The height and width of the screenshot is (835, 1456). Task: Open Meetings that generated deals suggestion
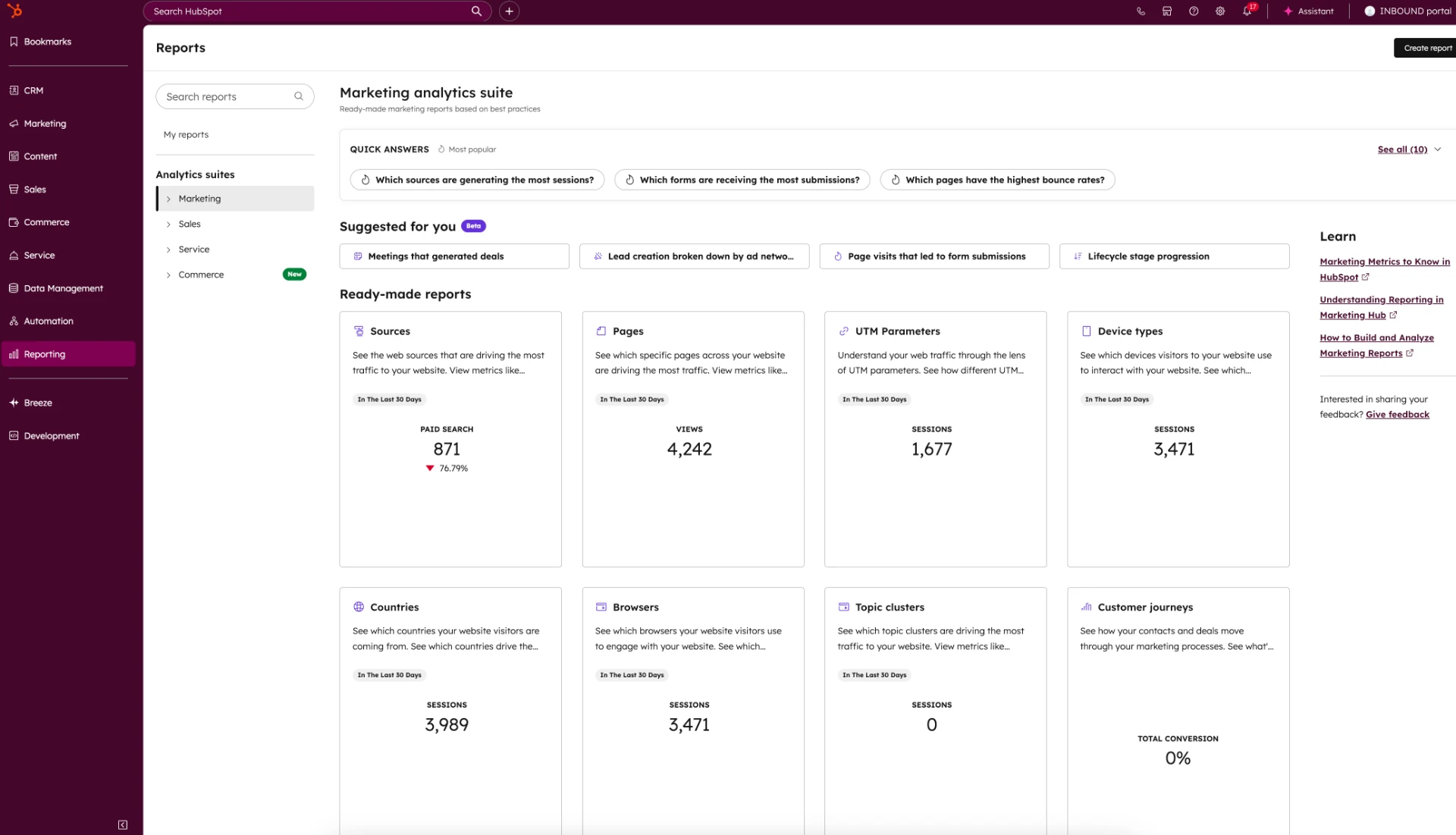[454, 256]
